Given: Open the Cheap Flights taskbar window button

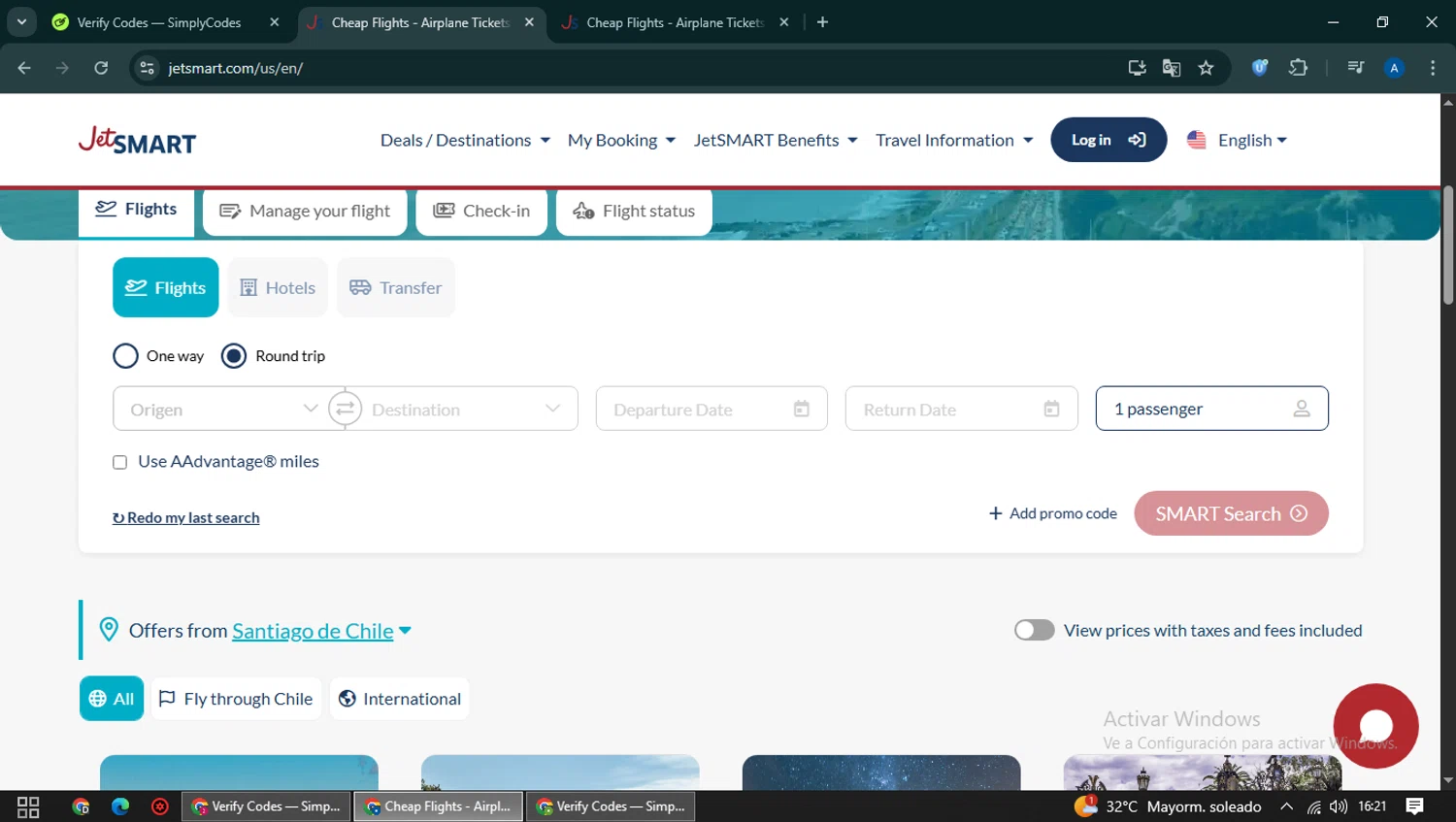Looking at the screenshot, I should 439,806.
